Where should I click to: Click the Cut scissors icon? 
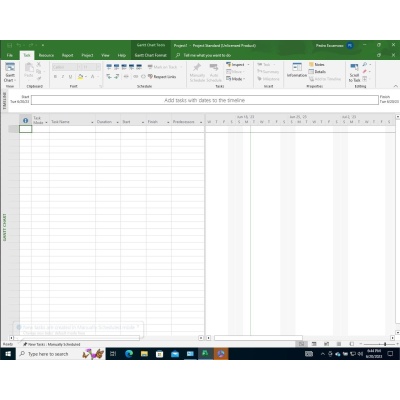coord(39,65)
